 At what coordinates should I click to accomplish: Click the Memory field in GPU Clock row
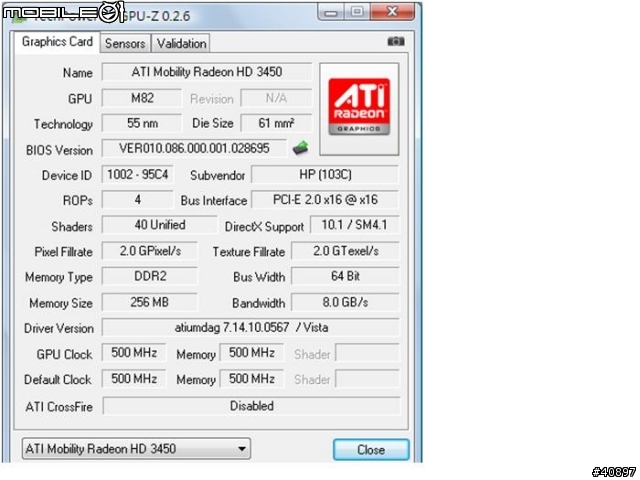pyautogui.click(x=251, y=353)
